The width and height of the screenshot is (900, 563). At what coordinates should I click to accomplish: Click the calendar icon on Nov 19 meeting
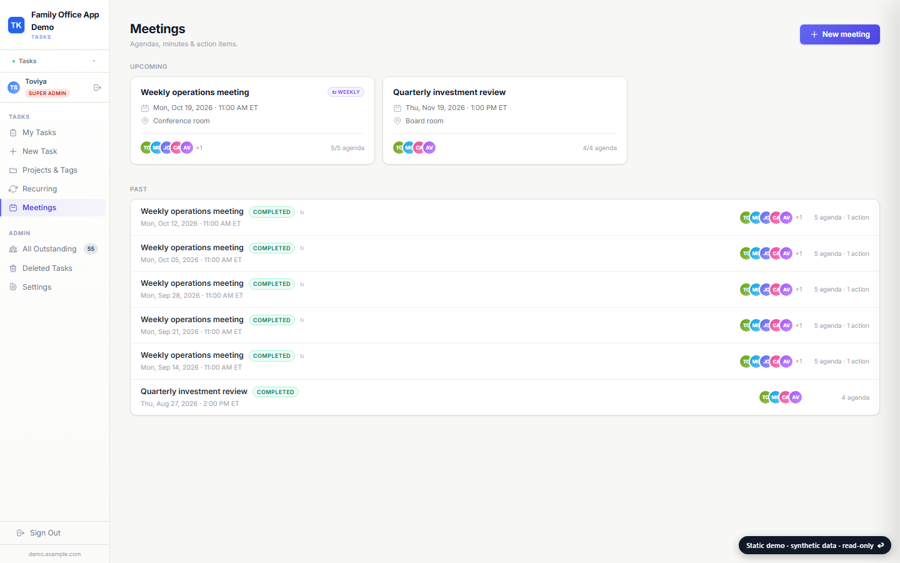click(397, 108)
